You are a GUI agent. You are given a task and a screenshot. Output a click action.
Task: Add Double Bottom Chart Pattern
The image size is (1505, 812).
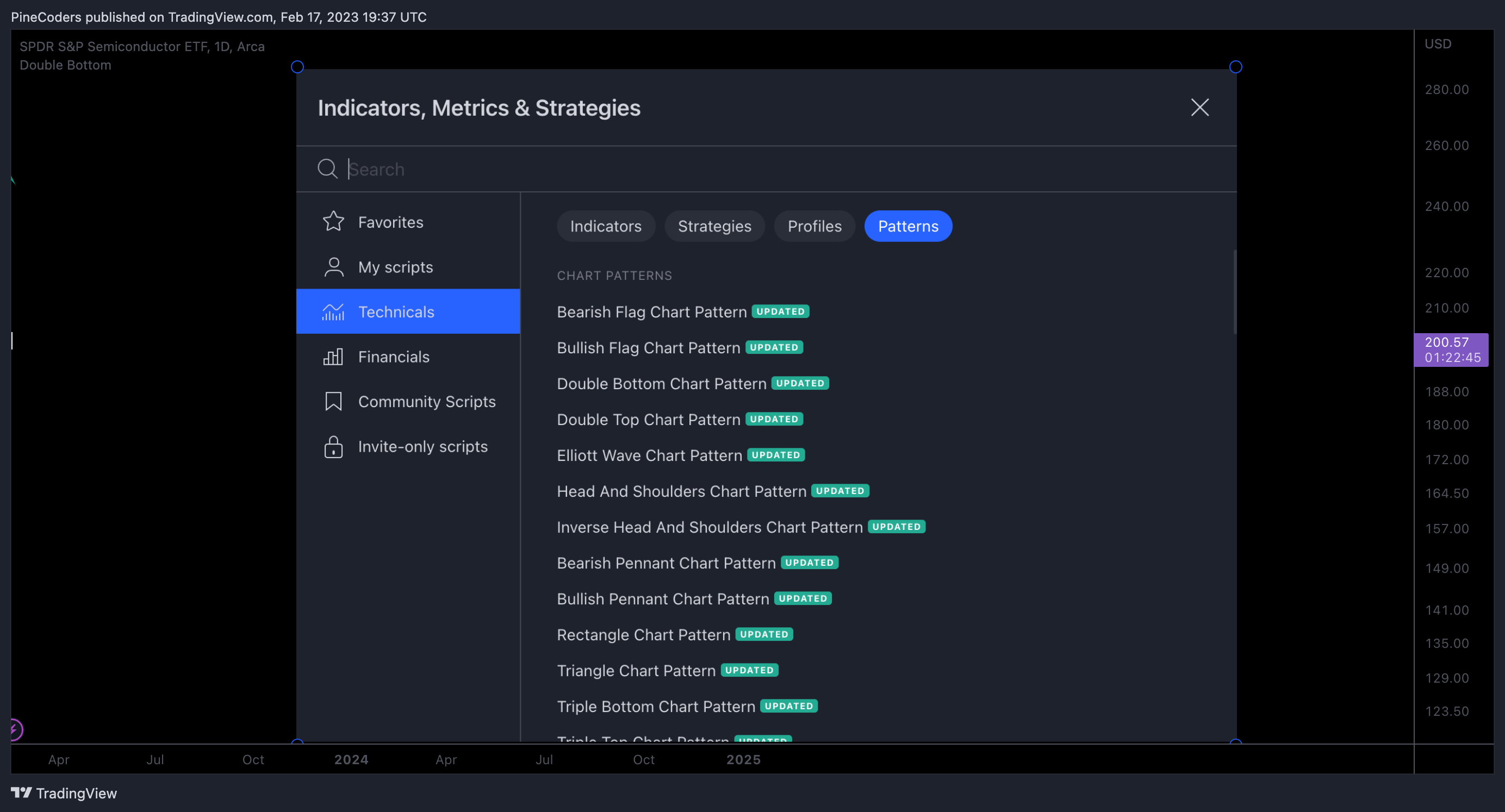tap(661, 383)
